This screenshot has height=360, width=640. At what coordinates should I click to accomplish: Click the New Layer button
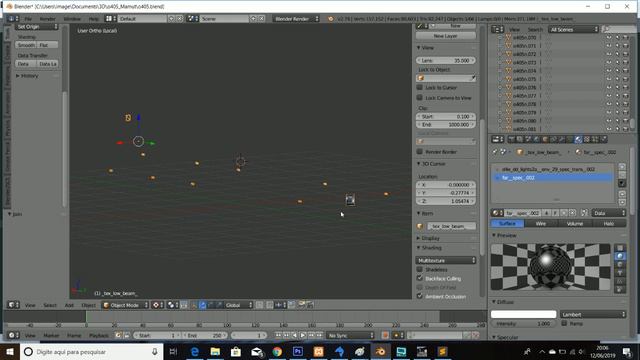[446, 36]
